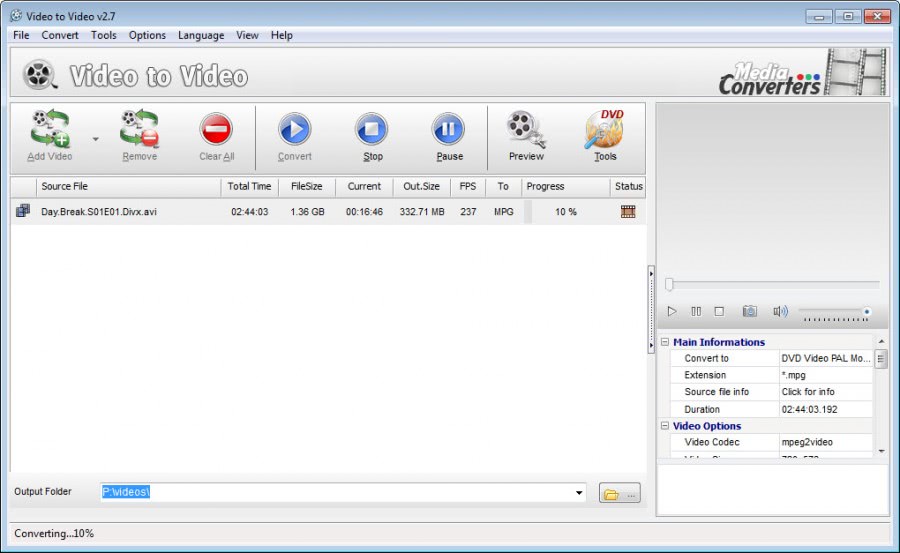This screenshot has width=900, height=553.
Task: Click the preview player snapshot camera icon
Action: [x=749, y=312]
